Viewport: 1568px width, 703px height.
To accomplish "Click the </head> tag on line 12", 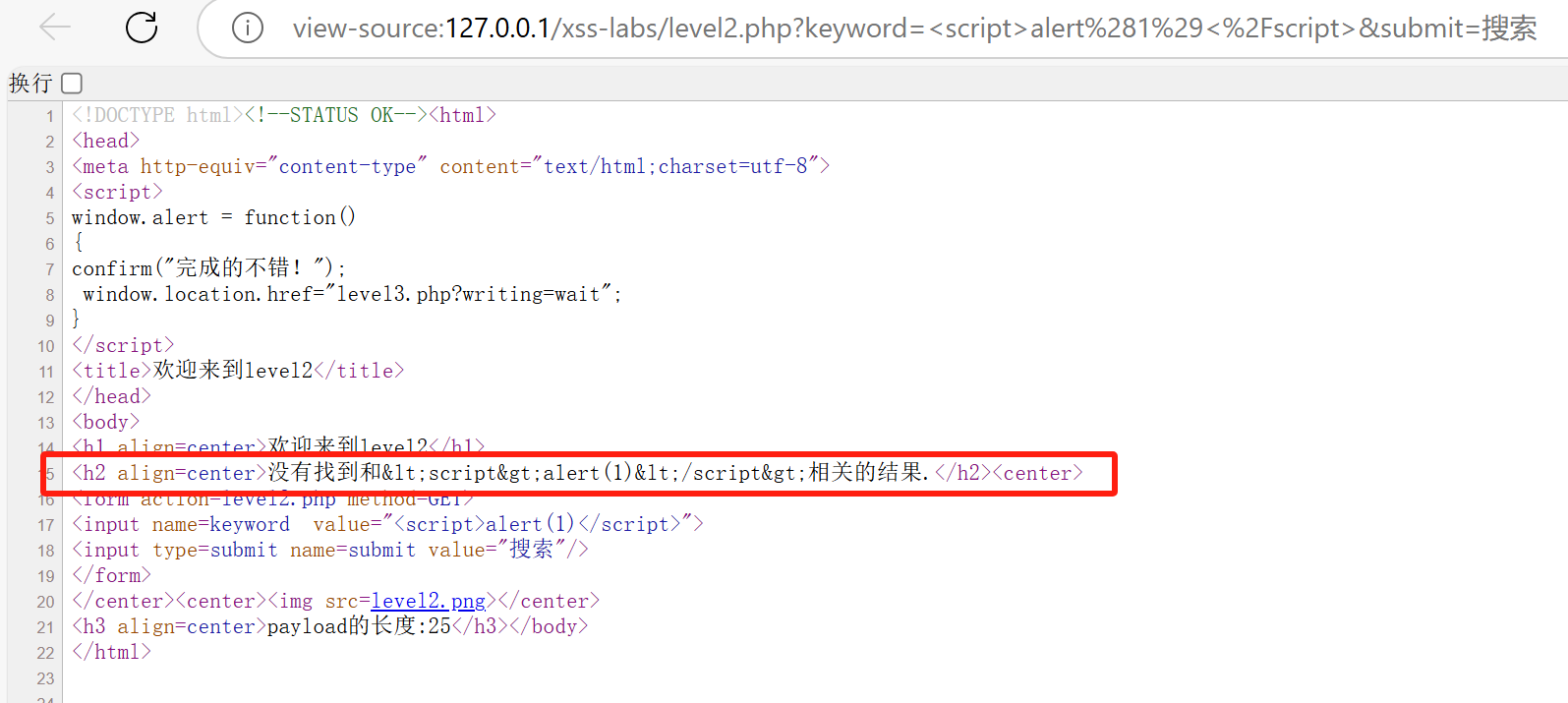I will (x=111, y=396).
